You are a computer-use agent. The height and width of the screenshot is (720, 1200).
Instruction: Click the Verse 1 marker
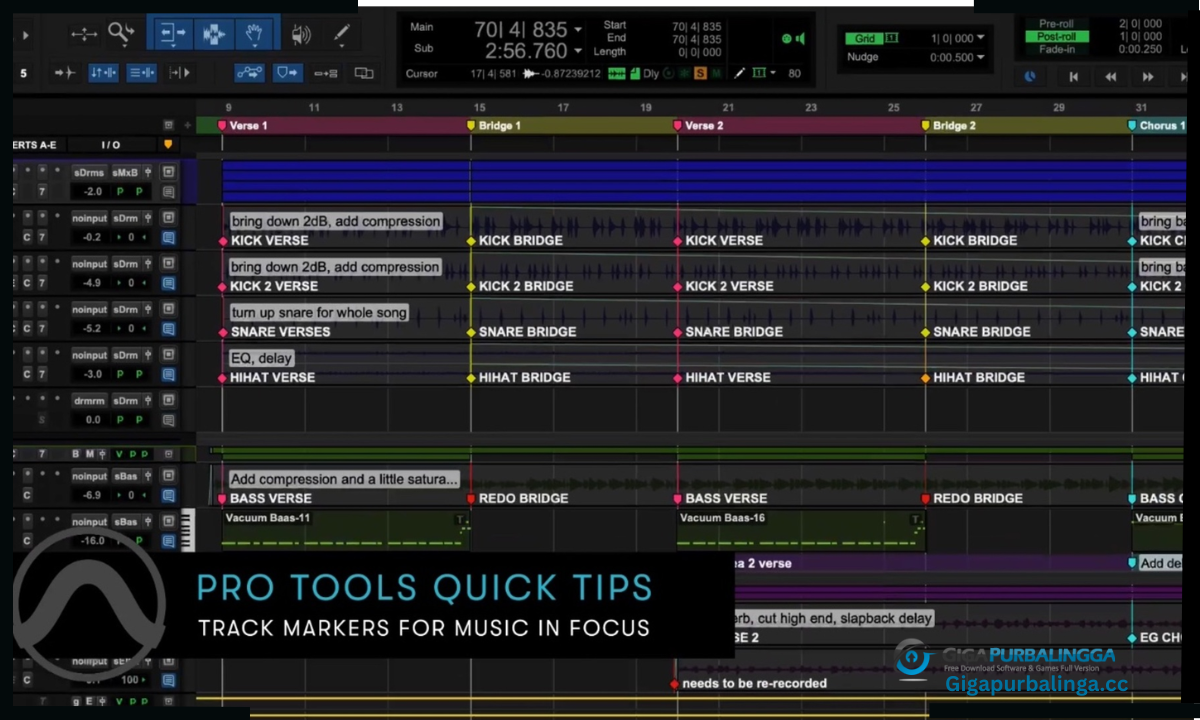242,126
